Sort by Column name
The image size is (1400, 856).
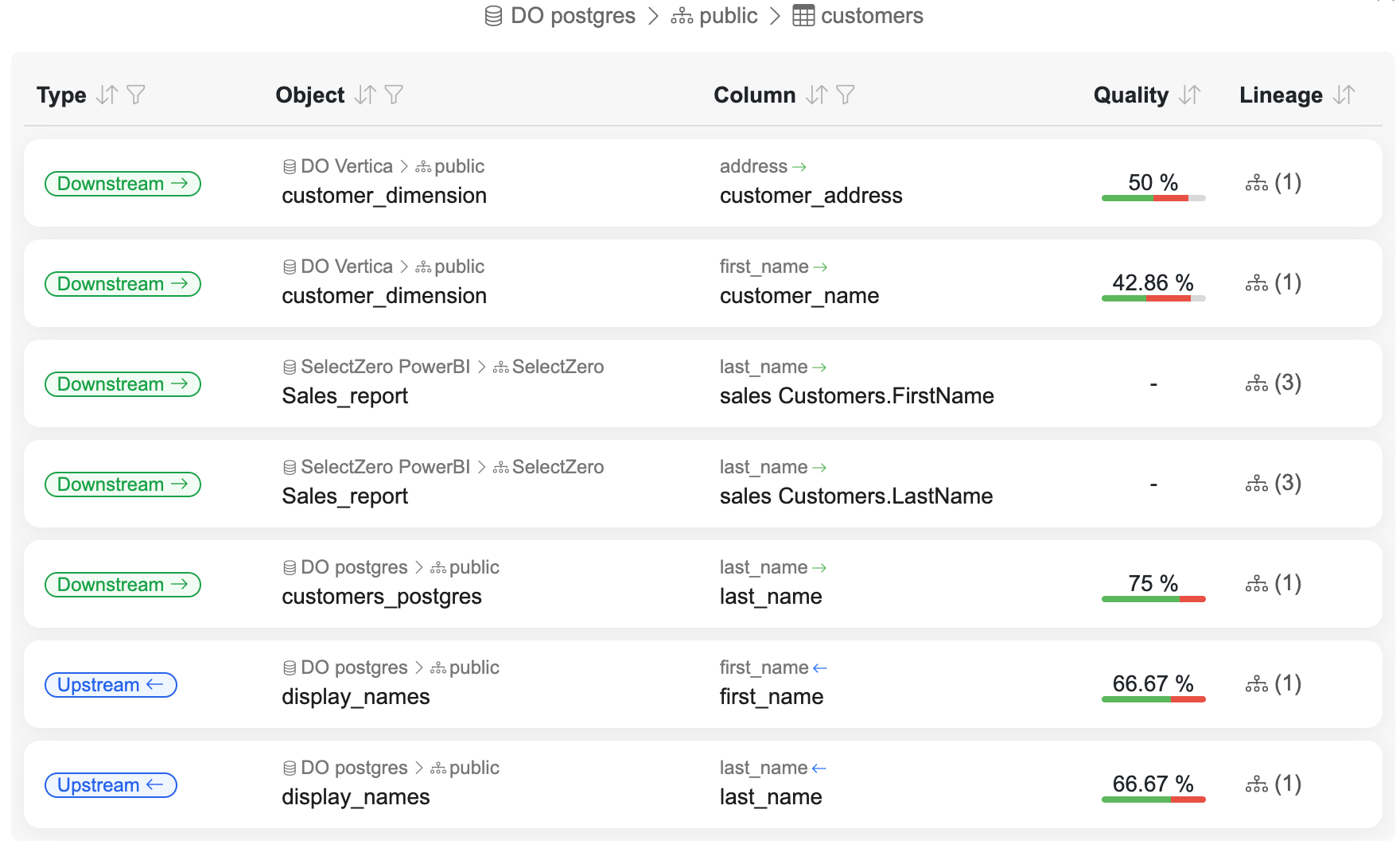point(816,95)
